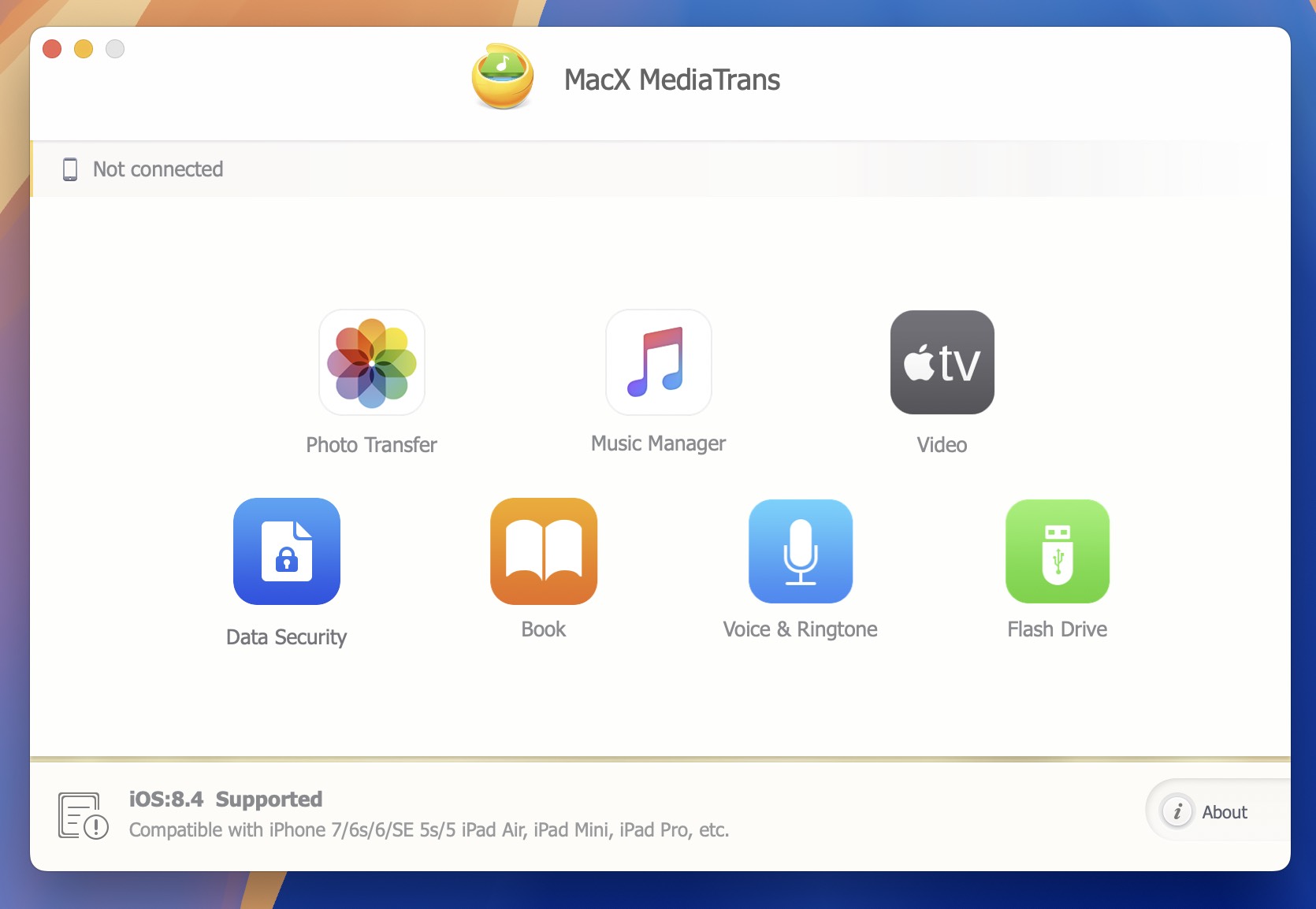Click the iOS:8.4 Supported text

(x=226, y=800)
